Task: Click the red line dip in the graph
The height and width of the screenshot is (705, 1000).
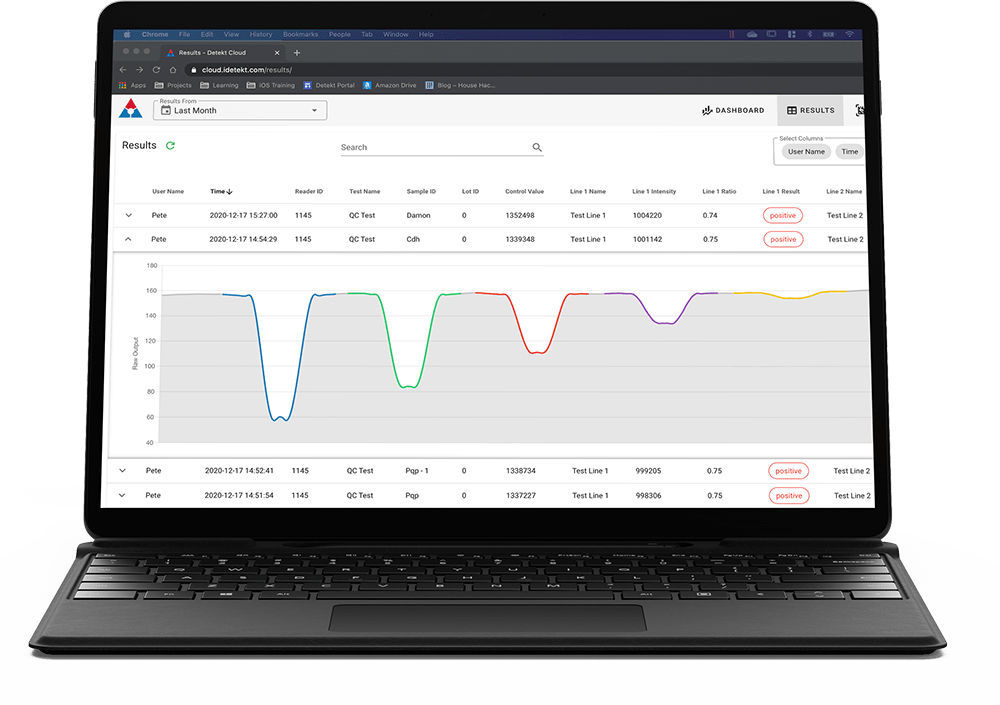Action: pyautogui.click(x=537, y=352)
